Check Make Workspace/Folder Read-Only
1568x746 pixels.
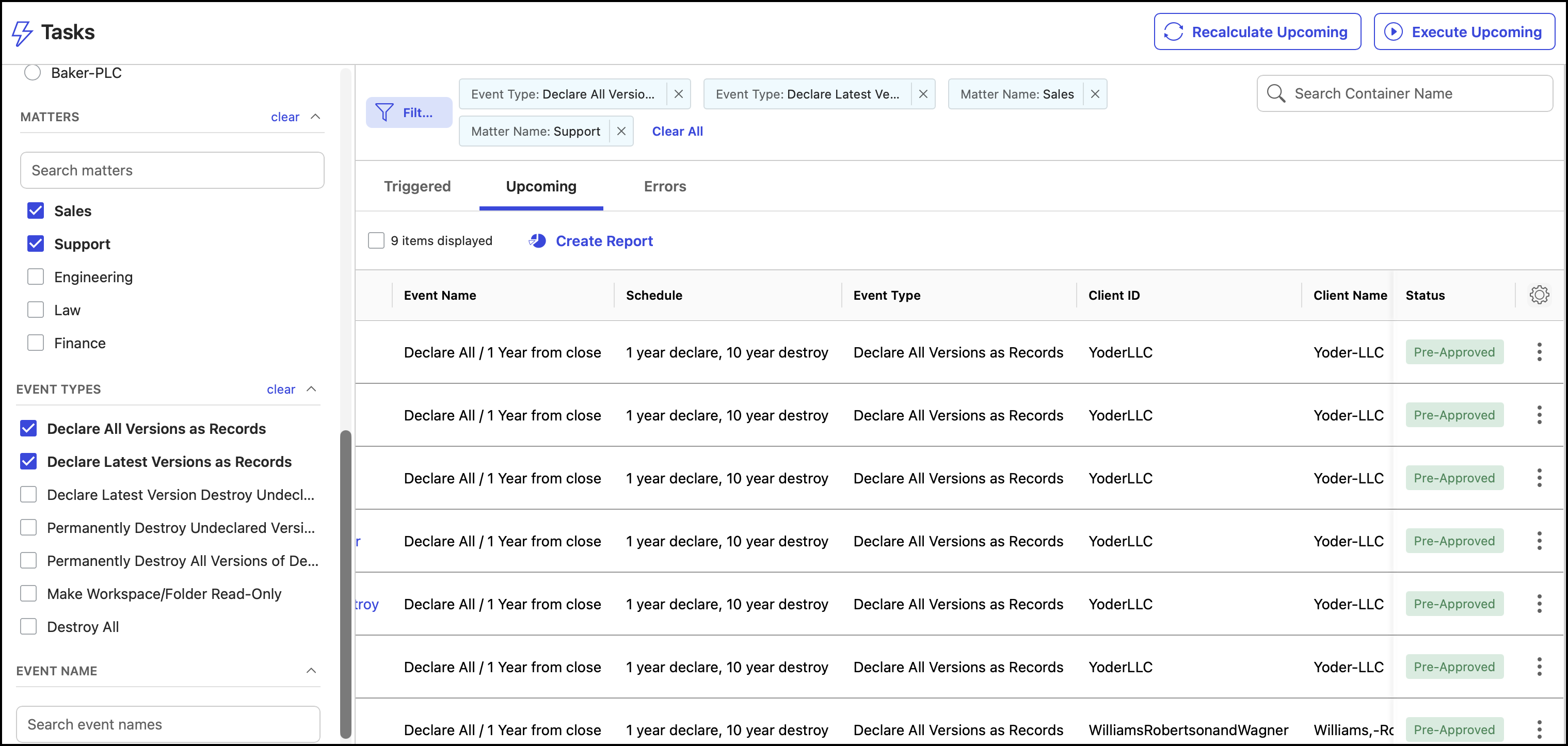tap(28, 593)
